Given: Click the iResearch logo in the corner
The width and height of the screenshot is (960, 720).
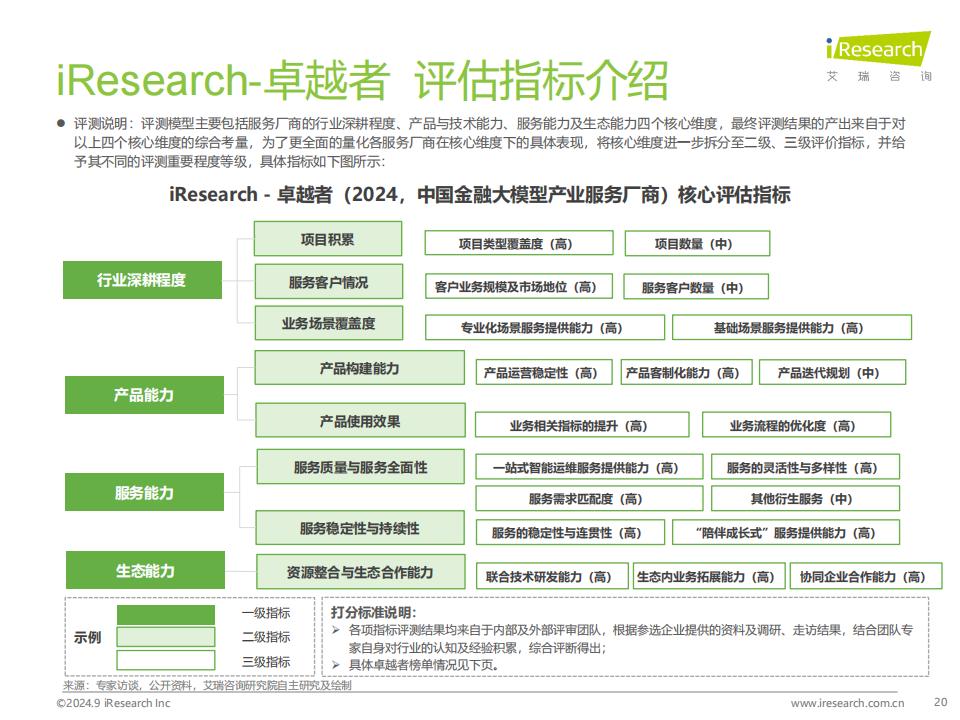Looking at the screenshot, I should [879, 48].
